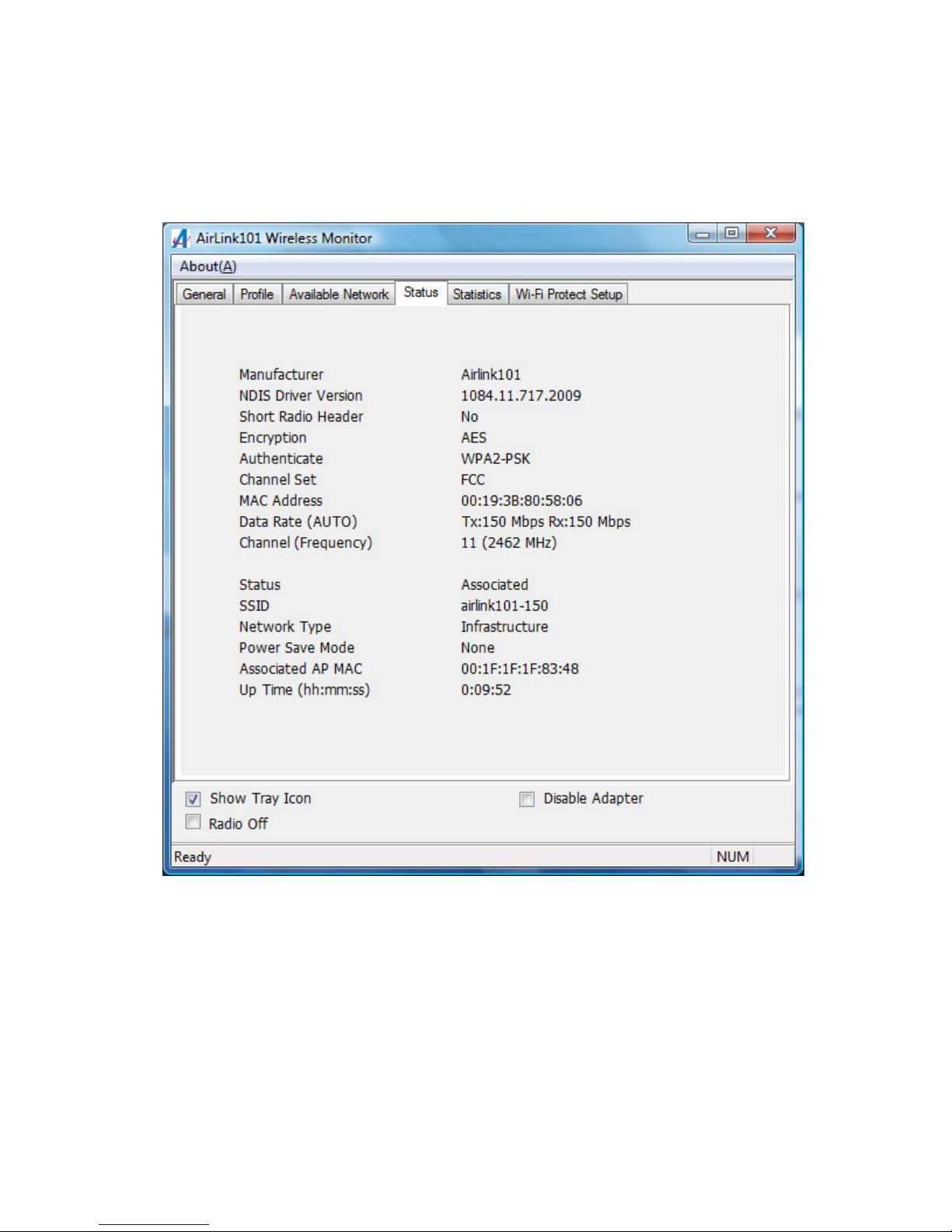This screenshot has height=1232, width=952.
Task: Click the NDIS Driver Version label
Action: (x=301, y=396)
